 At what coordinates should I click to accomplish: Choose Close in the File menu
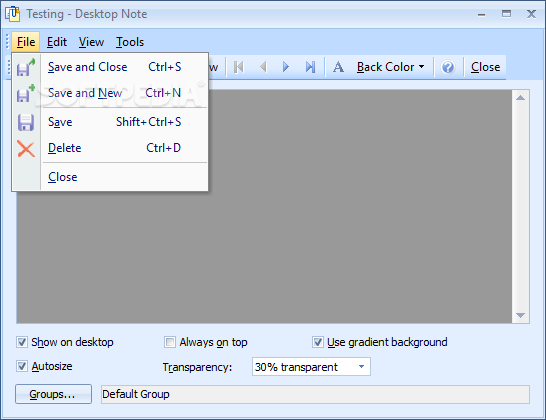click(x=110, y=177)
